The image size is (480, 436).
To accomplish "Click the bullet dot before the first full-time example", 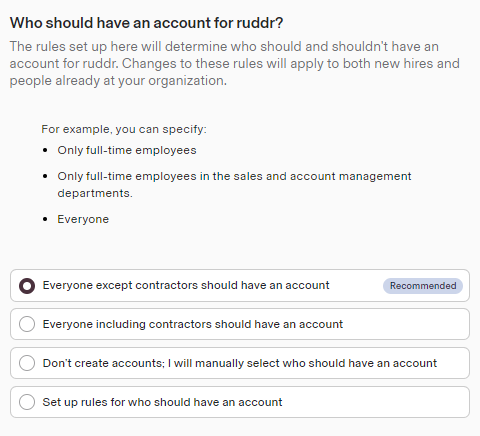I will click(45, 150).
